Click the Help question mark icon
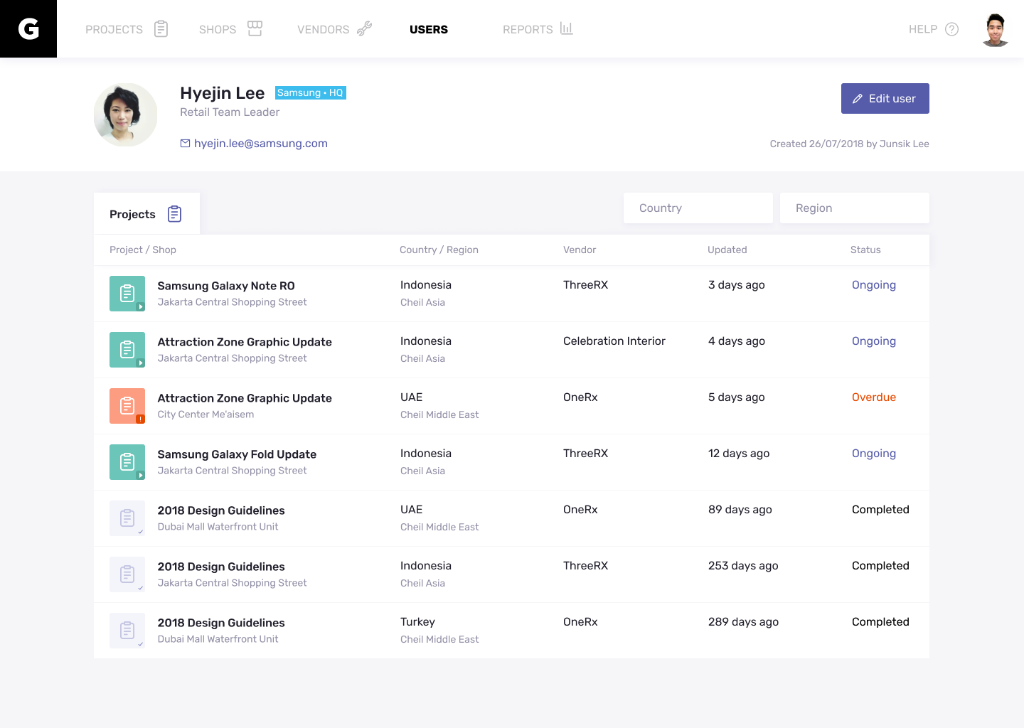This screenshot has height=728, width=1024. [x=952, y=29]
